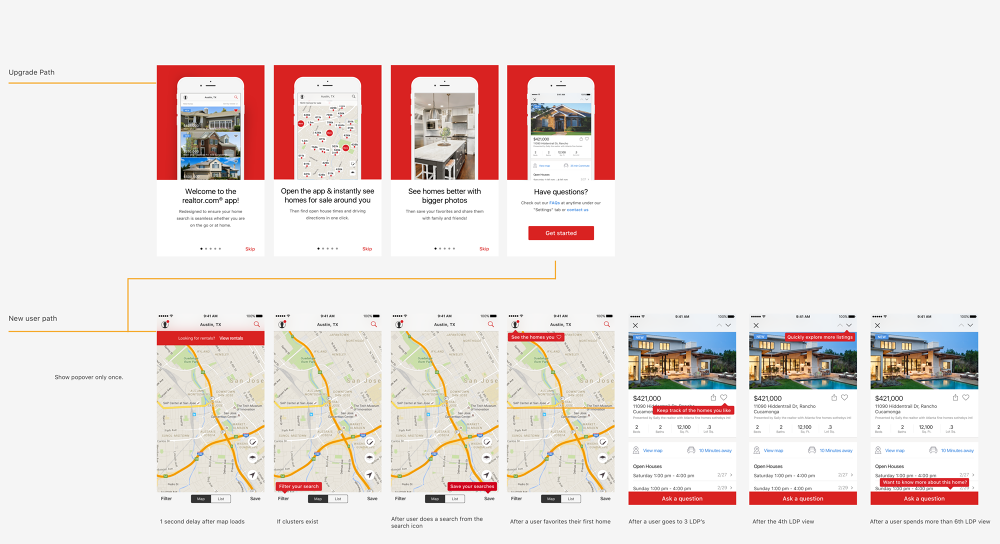1000x544 pixels.
Task: Tap share icon on the '6th LDP view' listing
Action: click(955, 397)
